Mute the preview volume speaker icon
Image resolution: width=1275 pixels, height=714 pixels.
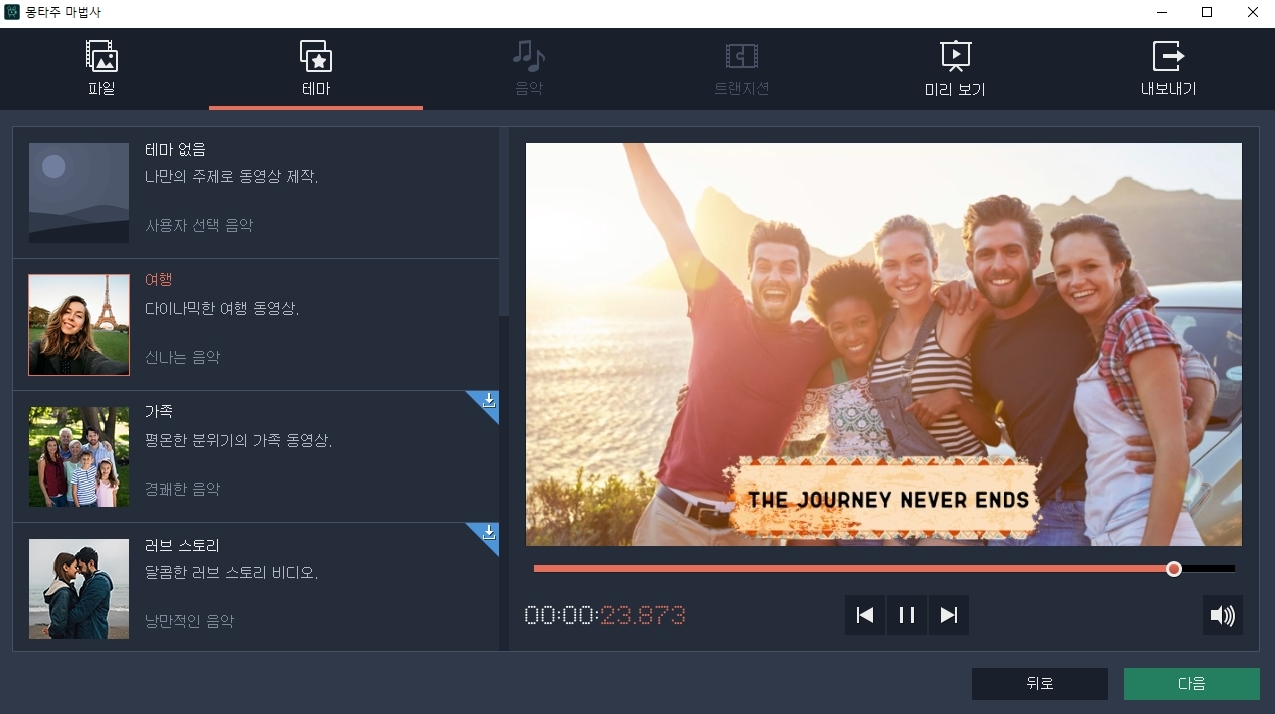1223,615
